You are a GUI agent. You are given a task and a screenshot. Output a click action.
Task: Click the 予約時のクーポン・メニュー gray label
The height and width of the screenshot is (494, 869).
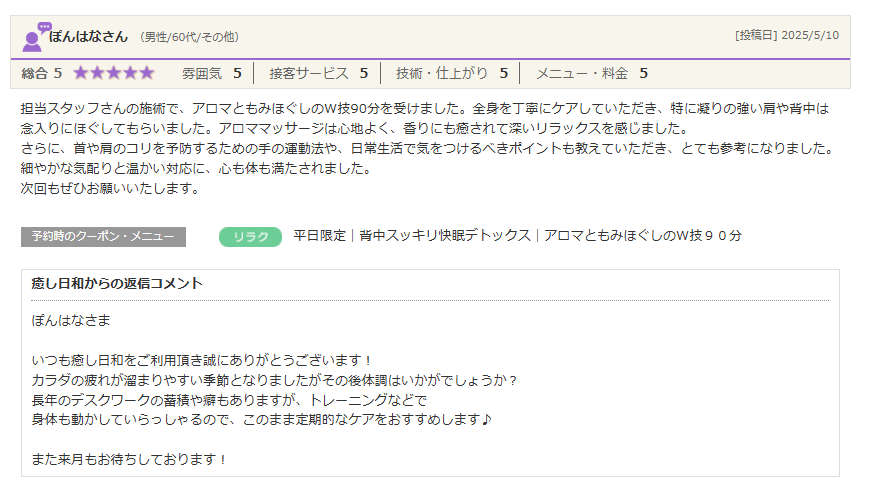pos(103,236)
